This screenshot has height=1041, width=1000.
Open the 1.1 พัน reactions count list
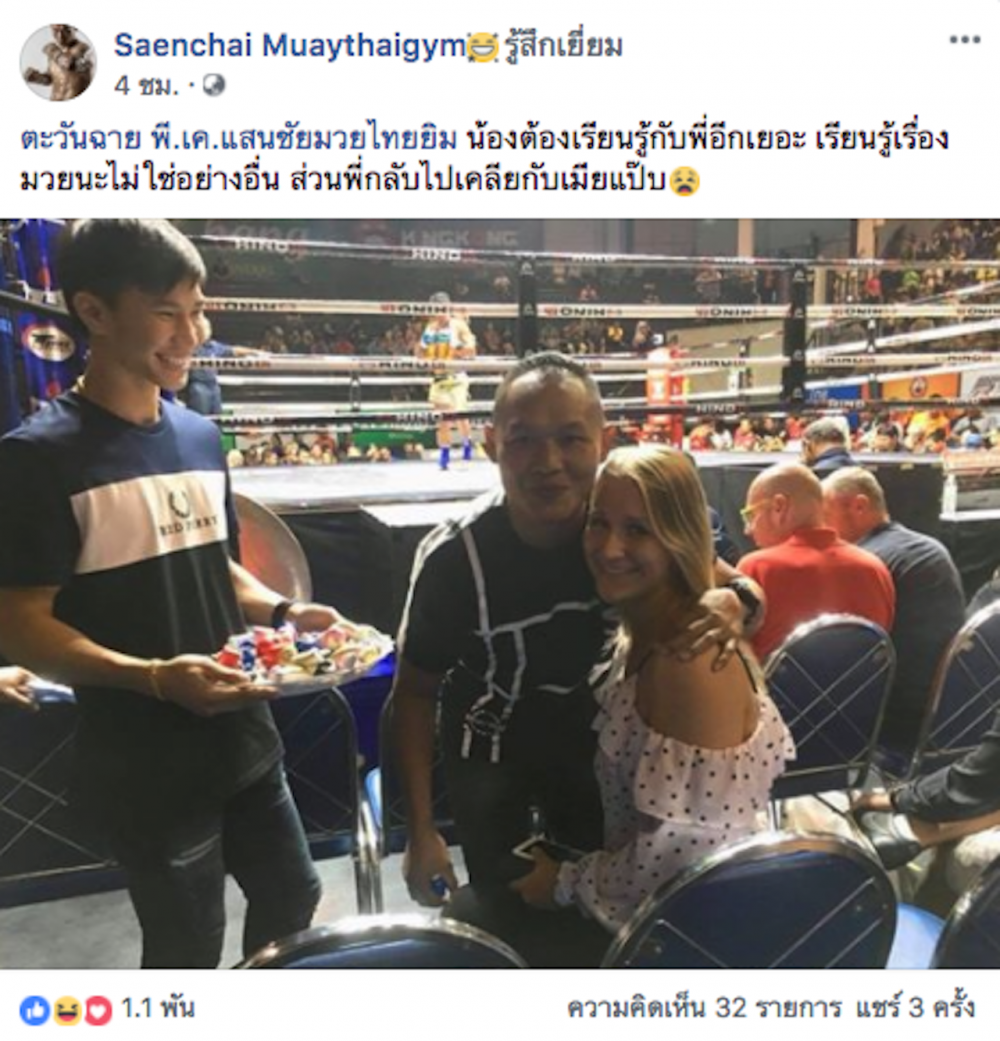[x=157, y=1008]
